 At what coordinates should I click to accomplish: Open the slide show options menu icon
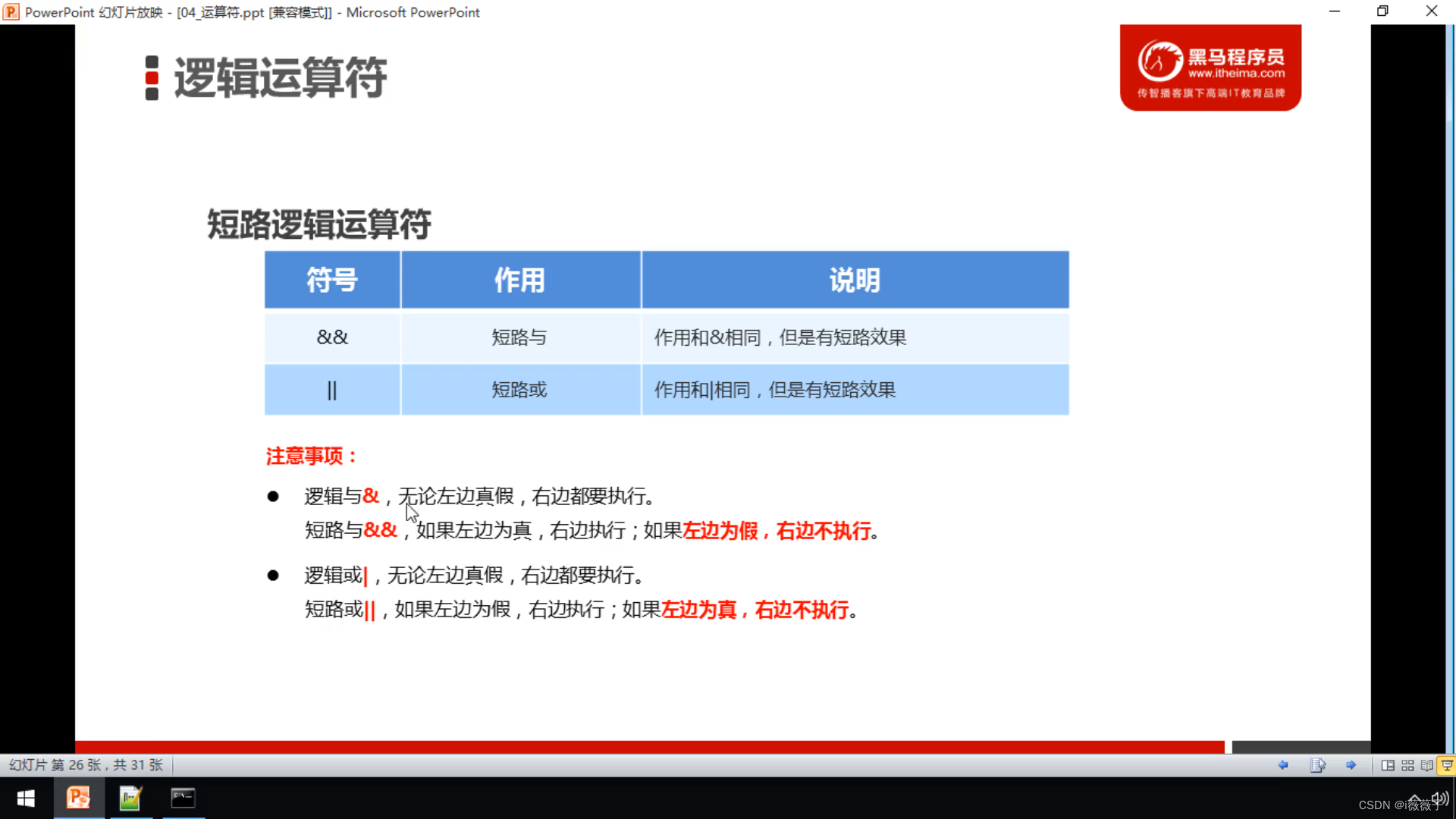1317,765
